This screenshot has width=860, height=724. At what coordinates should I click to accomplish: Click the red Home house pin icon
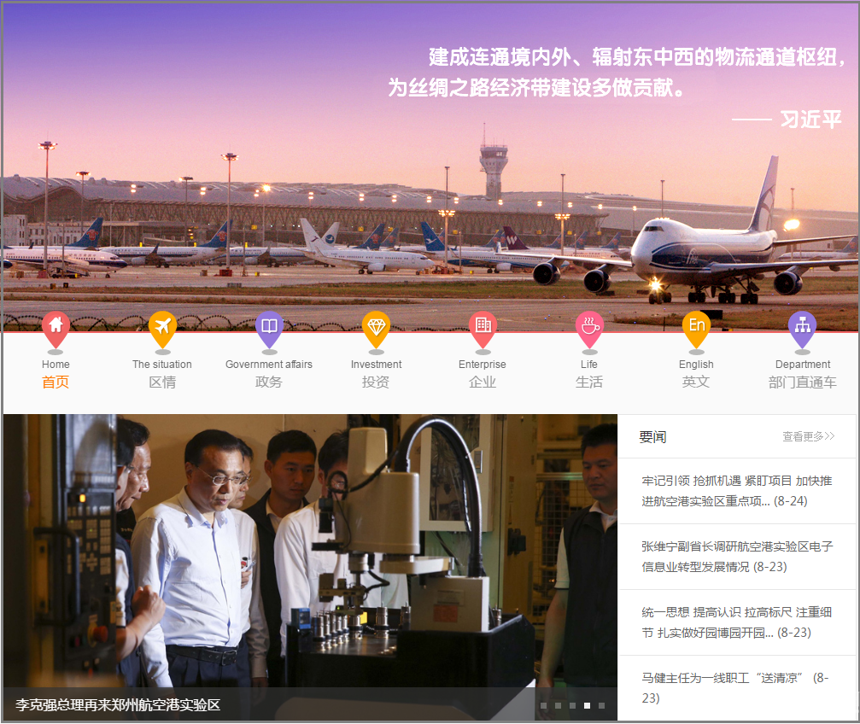pyautogui.click(x=55, y=329)
